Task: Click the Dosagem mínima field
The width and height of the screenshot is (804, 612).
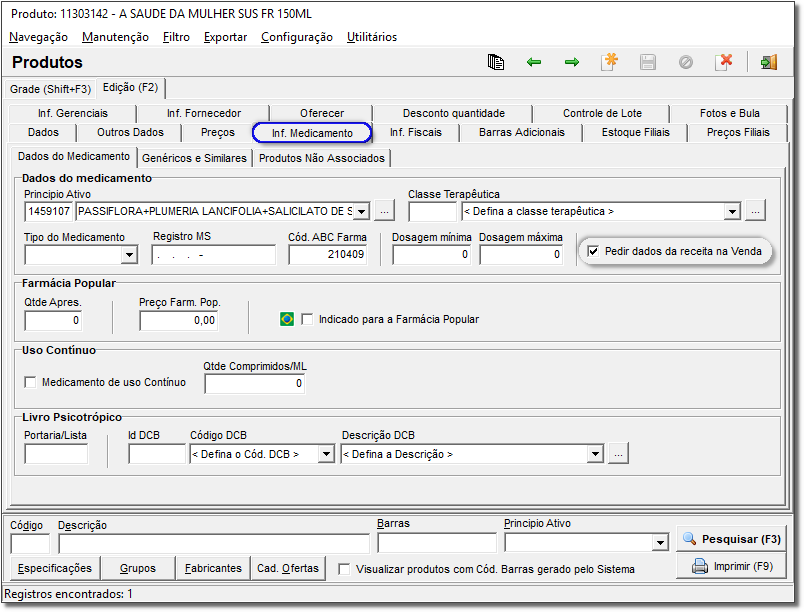Action: click(x=431, y=254)
